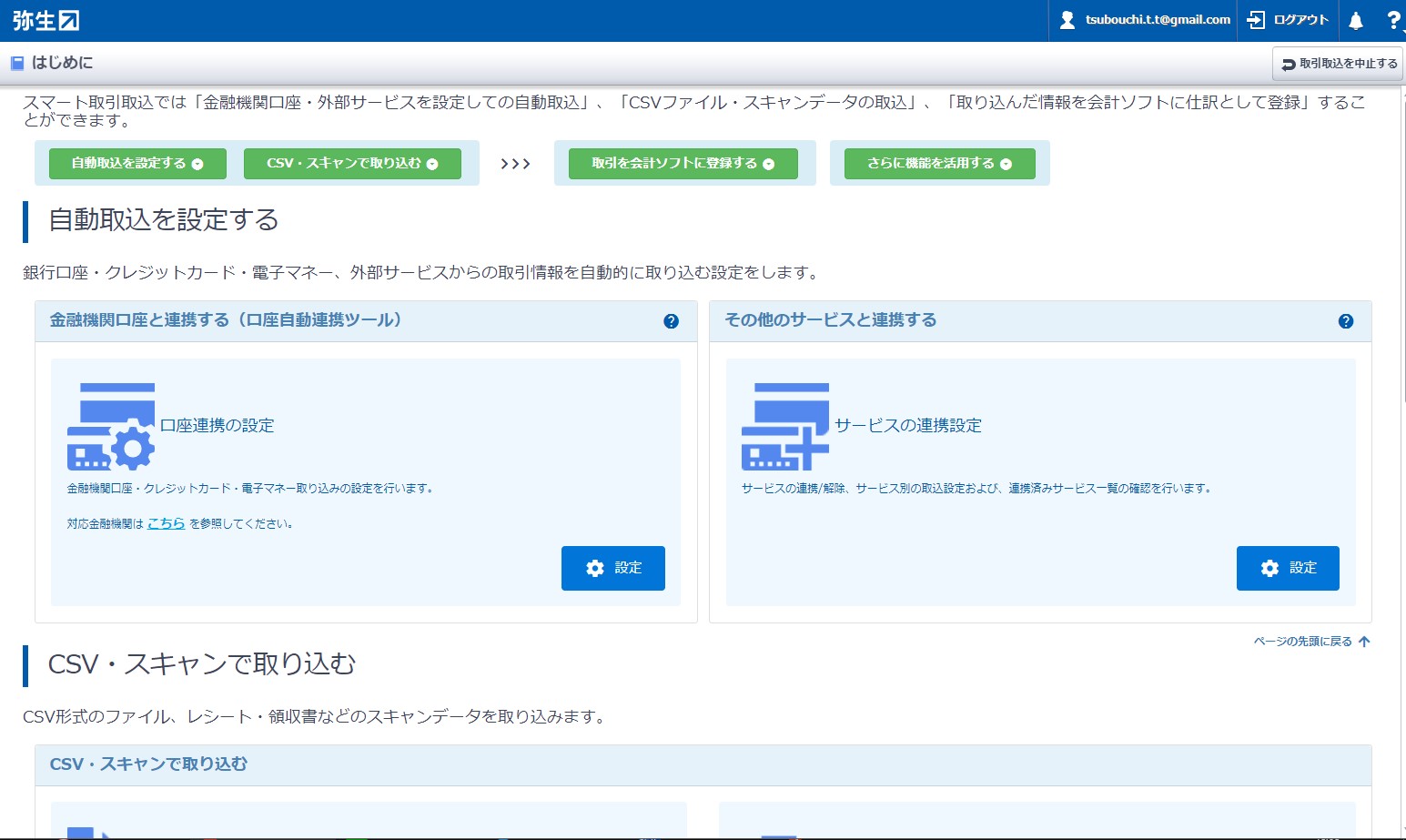Click the CSV・スキャンで取り込む section heading

202,663
